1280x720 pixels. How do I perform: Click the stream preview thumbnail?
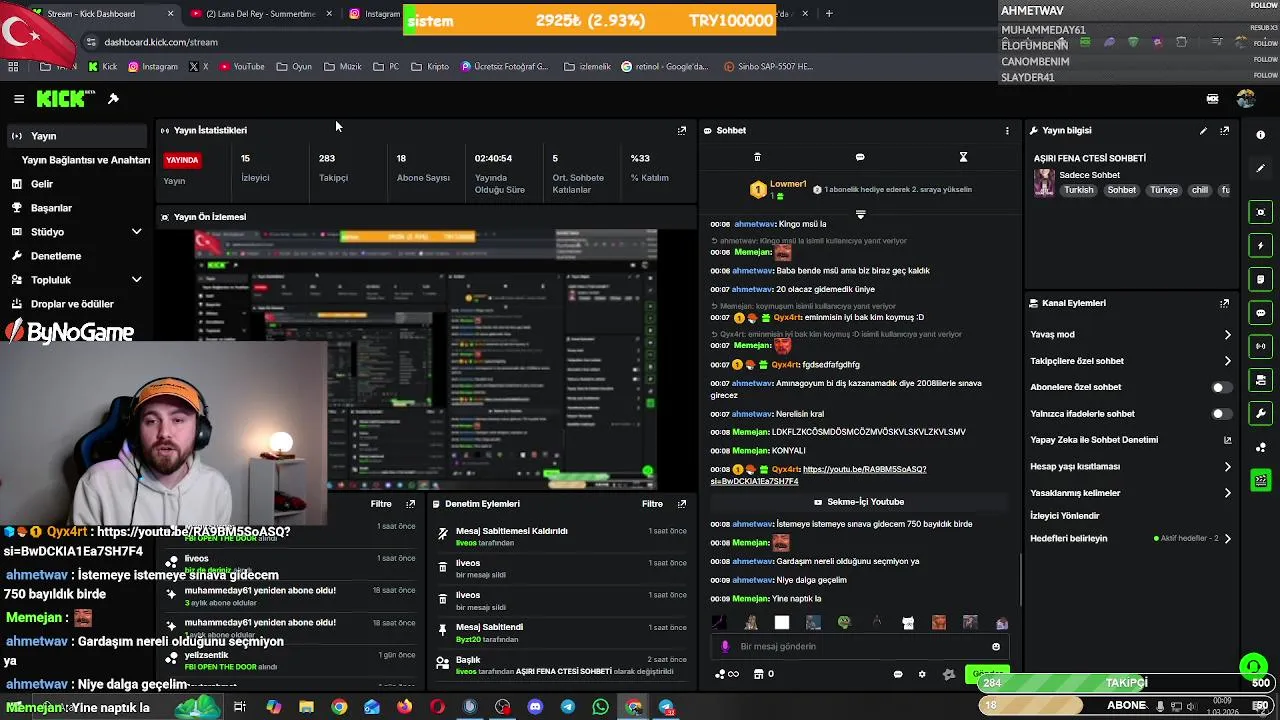tap(426, 360)
